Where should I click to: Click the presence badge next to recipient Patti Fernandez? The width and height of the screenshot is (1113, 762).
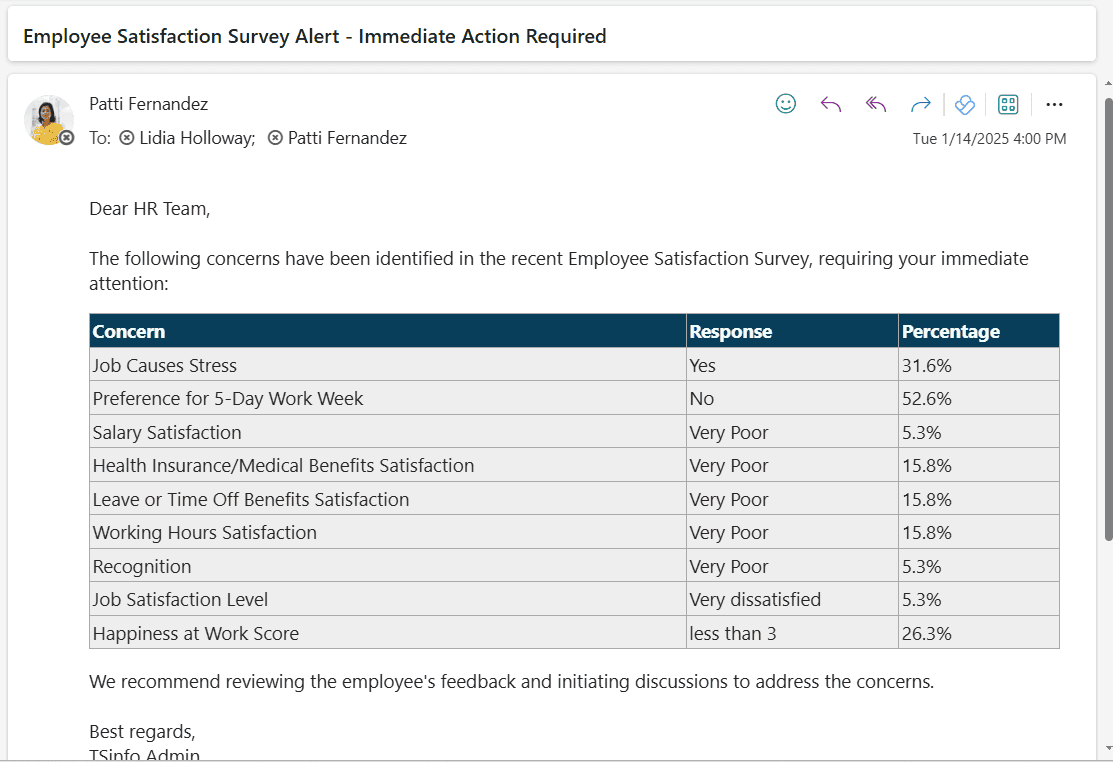click(275, 138)
